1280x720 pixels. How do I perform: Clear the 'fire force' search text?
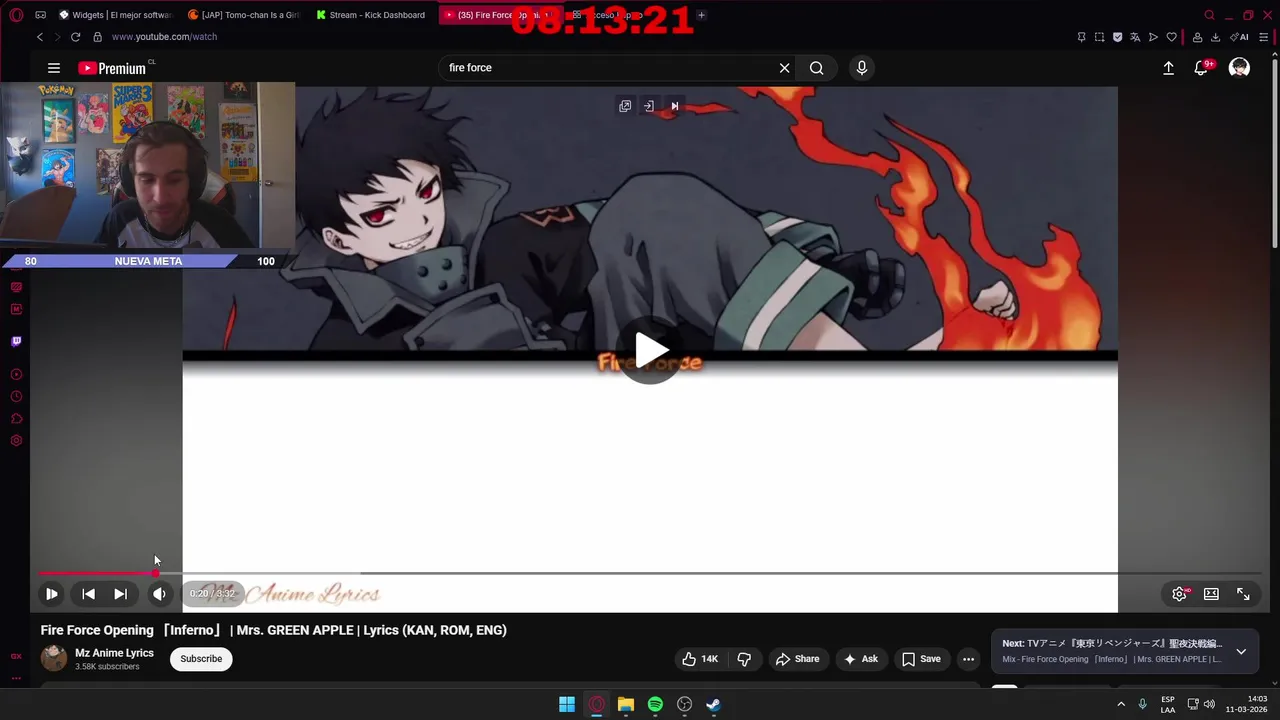coord(785,68)
